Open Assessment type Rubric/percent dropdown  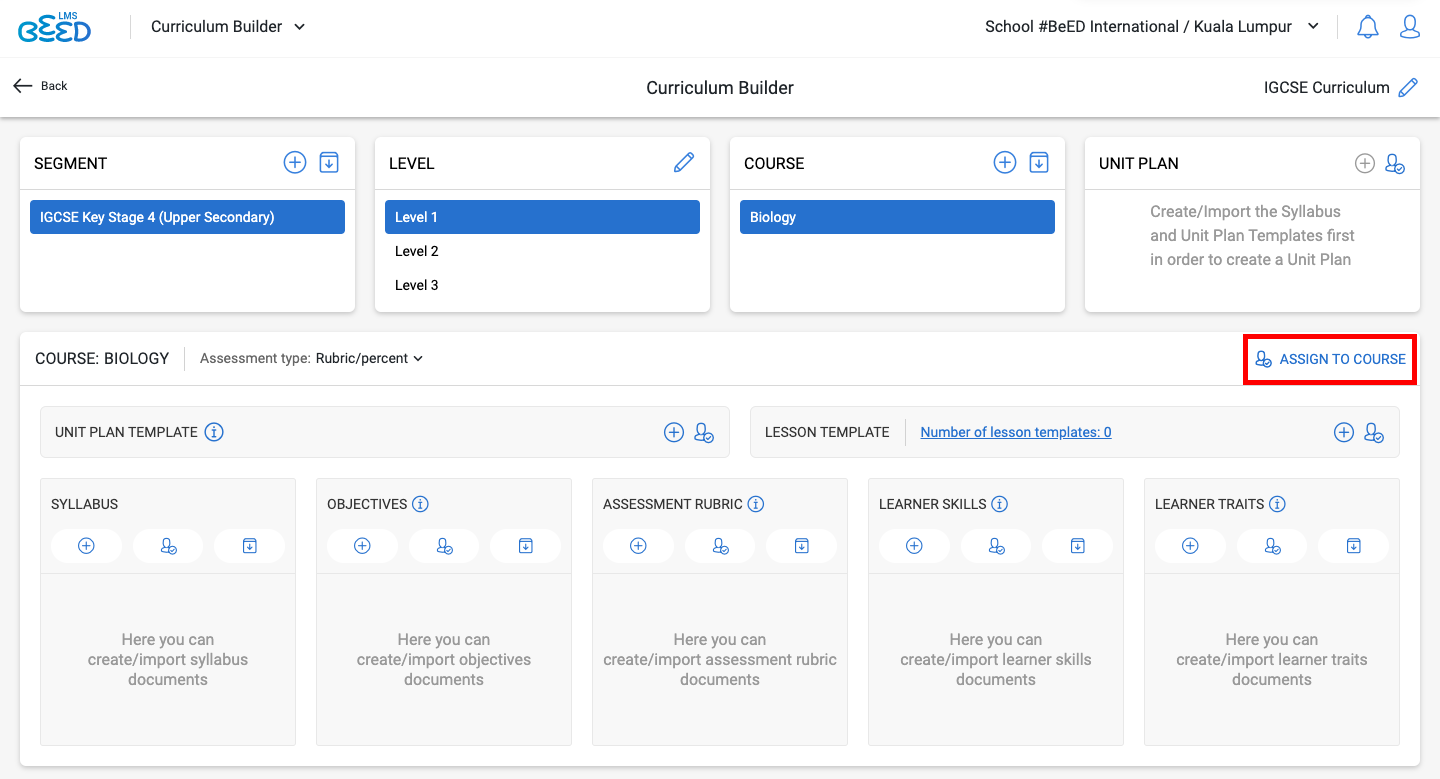point(369,359)
